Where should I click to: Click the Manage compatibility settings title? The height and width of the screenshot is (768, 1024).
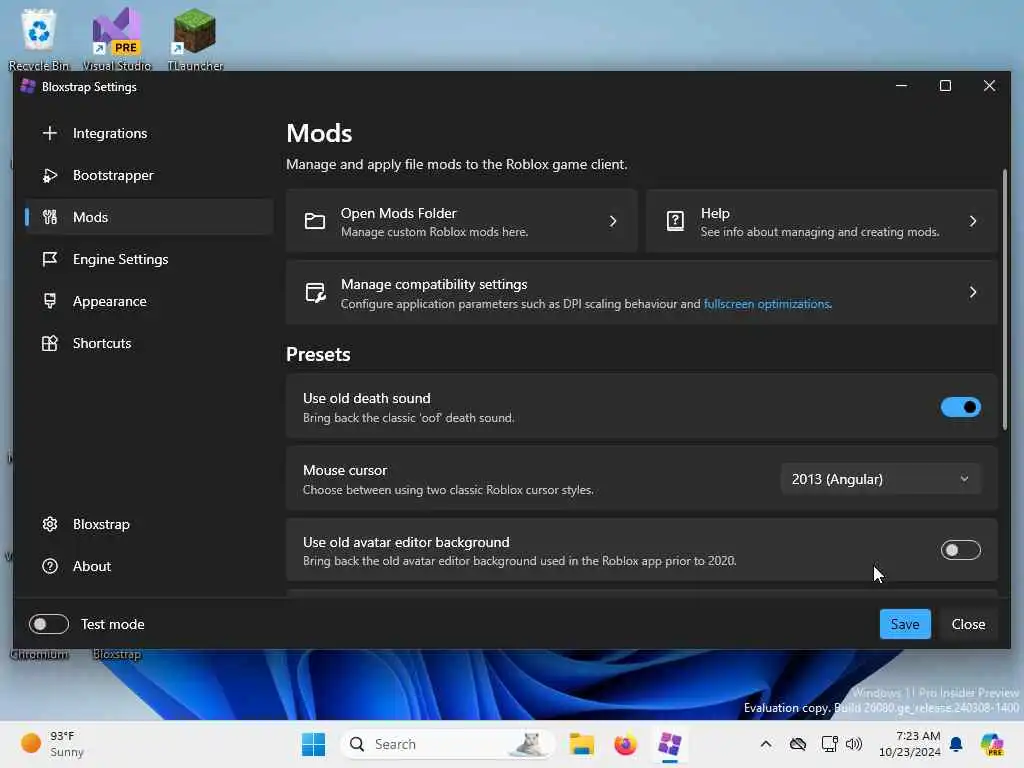pos(434,284)
